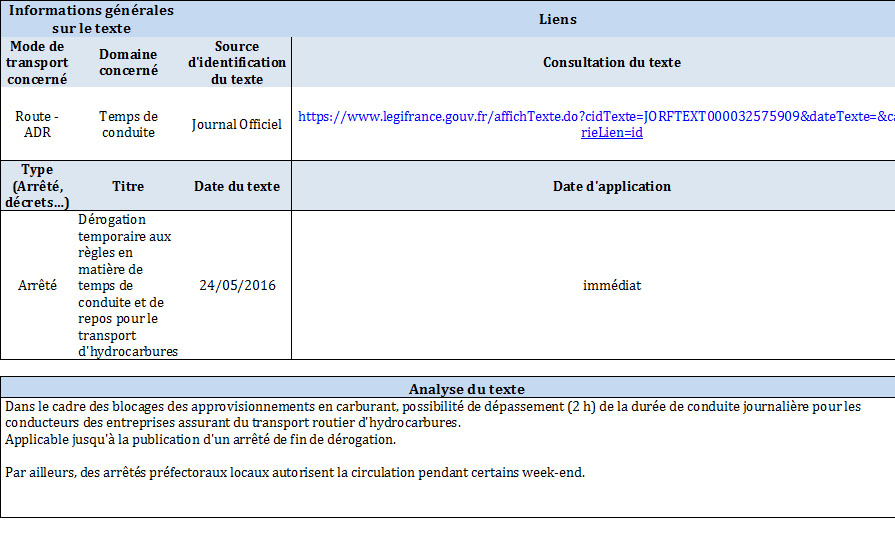This screenshot has width=895, height=547.
Task: Select the 'Journal Officiel' cell
Action: [237, 124]
